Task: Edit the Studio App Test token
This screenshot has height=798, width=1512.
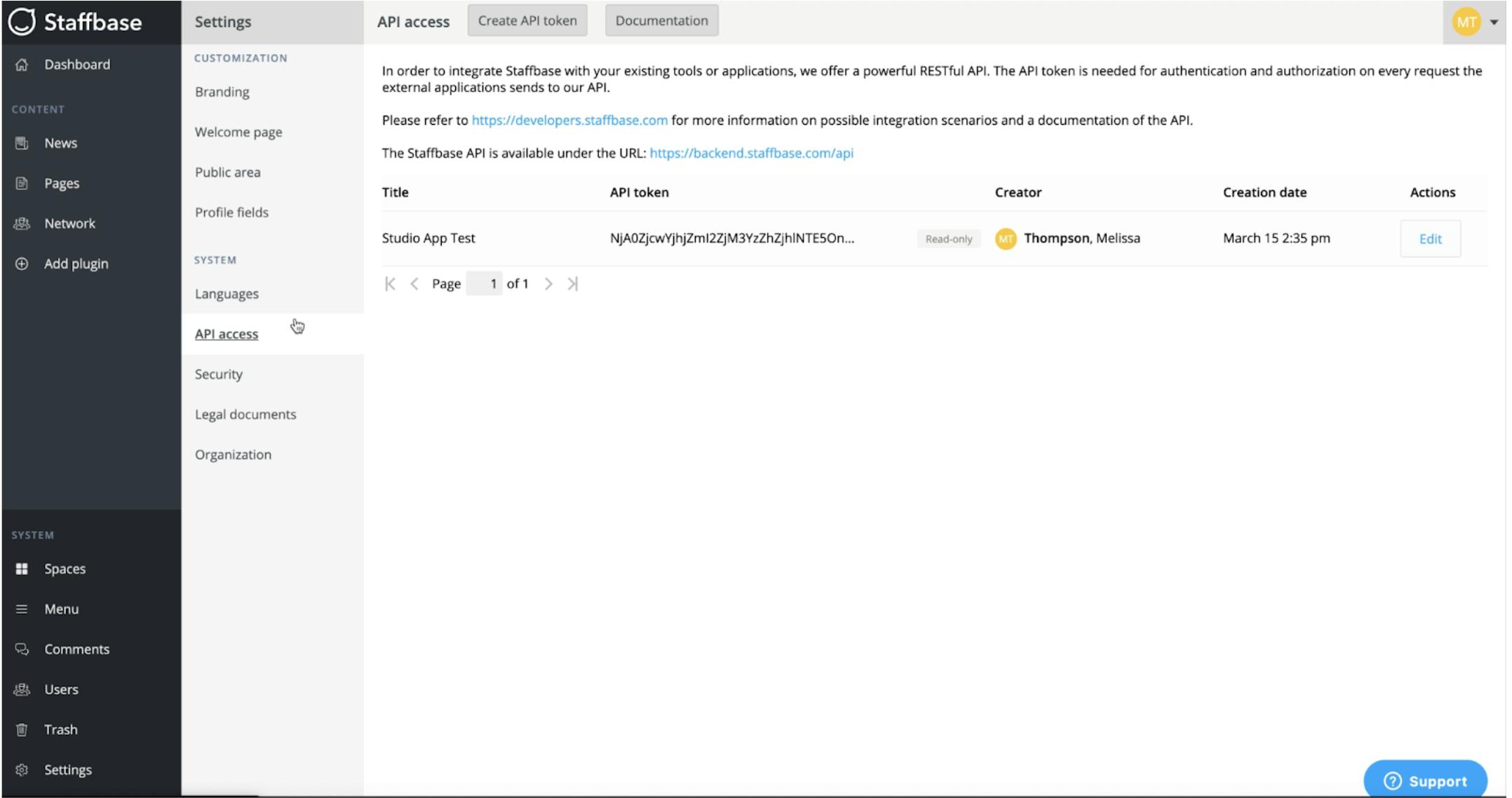Action: [x=1430, y=238]
